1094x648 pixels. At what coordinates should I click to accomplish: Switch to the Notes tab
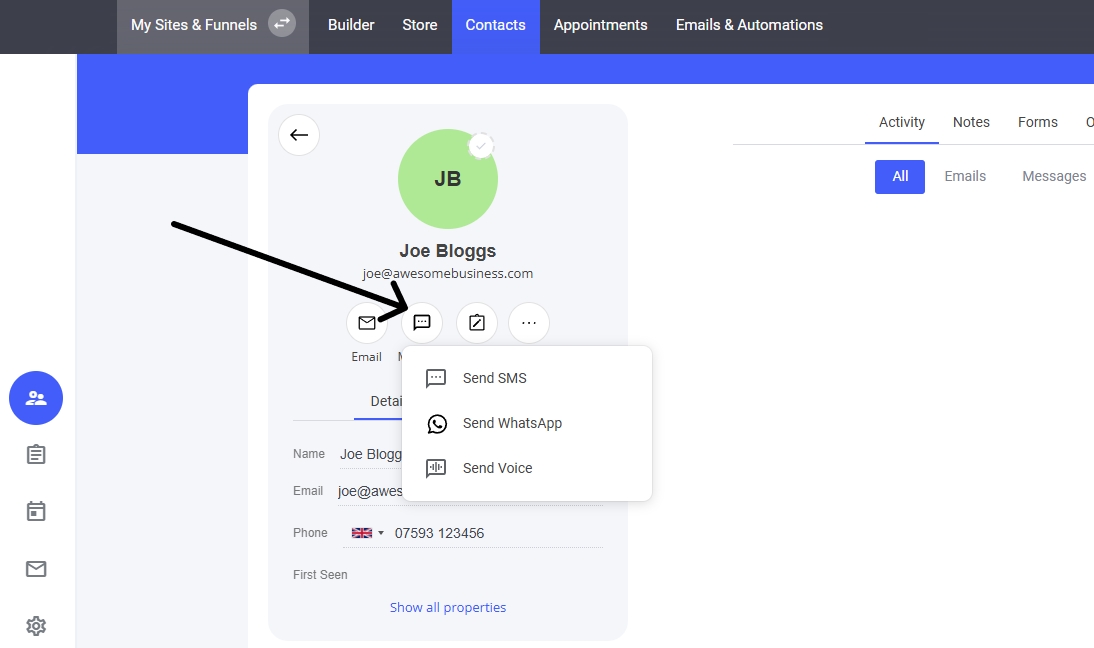point(971,122)
